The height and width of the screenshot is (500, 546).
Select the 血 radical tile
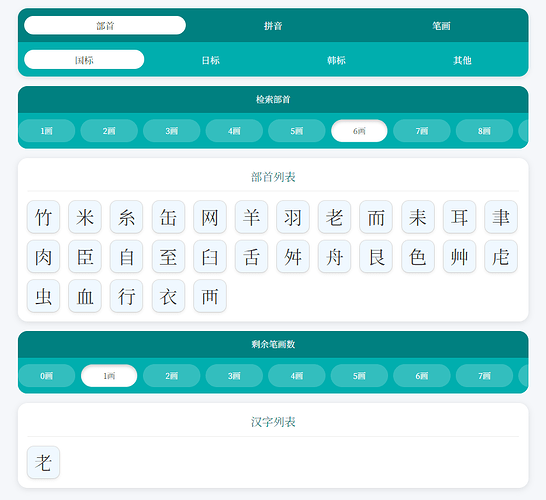[x=85, y=296]
